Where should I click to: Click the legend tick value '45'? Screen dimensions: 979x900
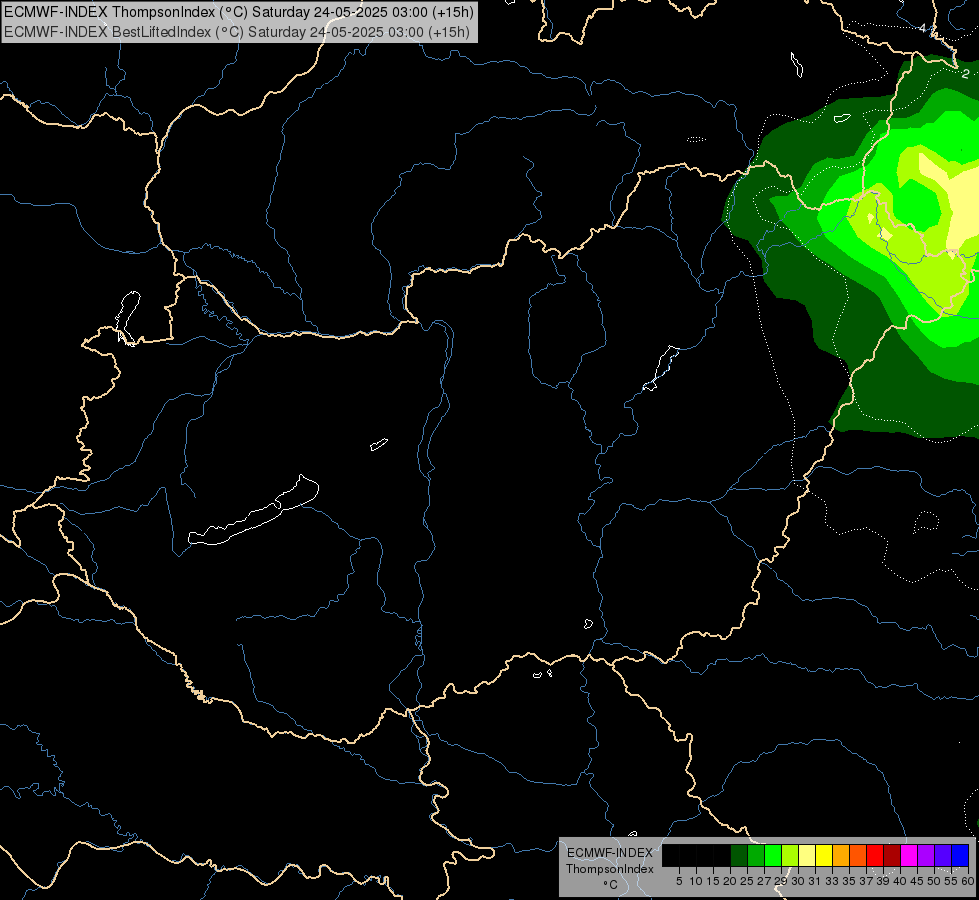click(917, 881)
